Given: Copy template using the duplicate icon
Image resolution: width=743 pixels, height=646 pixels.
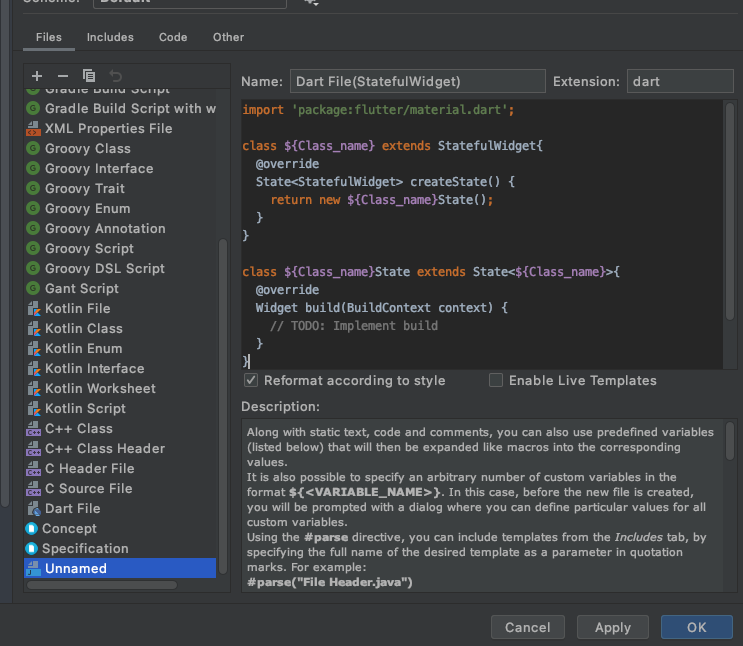Looking at the screenshot, I should (89, 76).
